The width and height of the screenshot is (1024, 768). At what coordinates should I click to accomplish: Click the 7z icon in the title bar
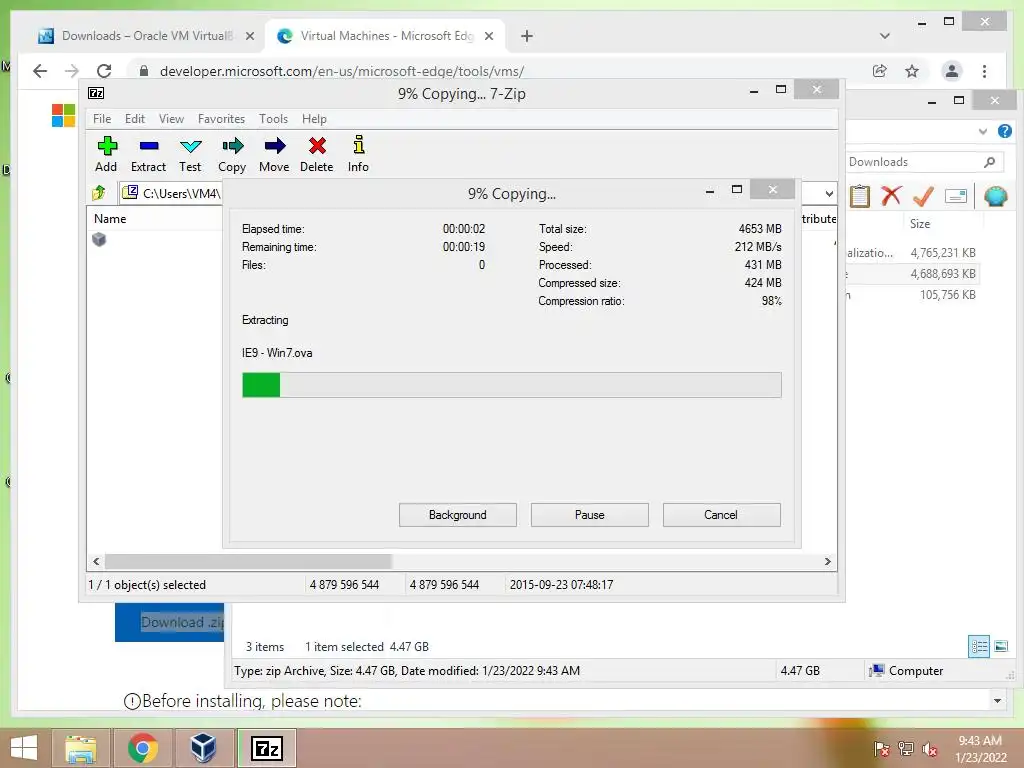96,93
